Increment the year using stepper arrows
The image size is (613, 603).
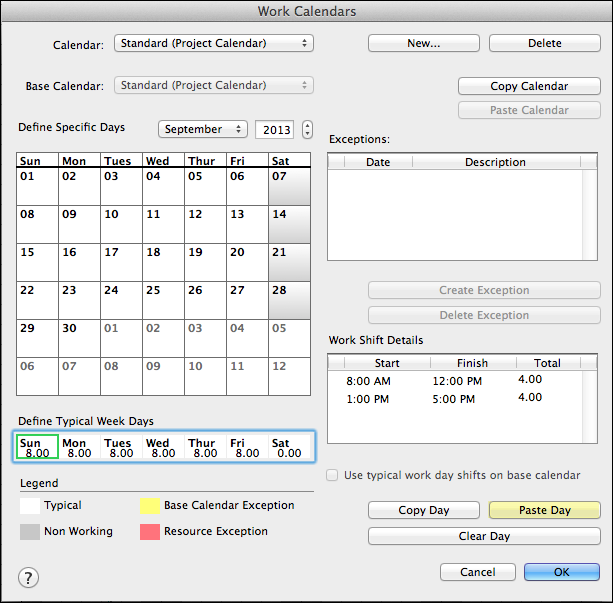point(307,125)
